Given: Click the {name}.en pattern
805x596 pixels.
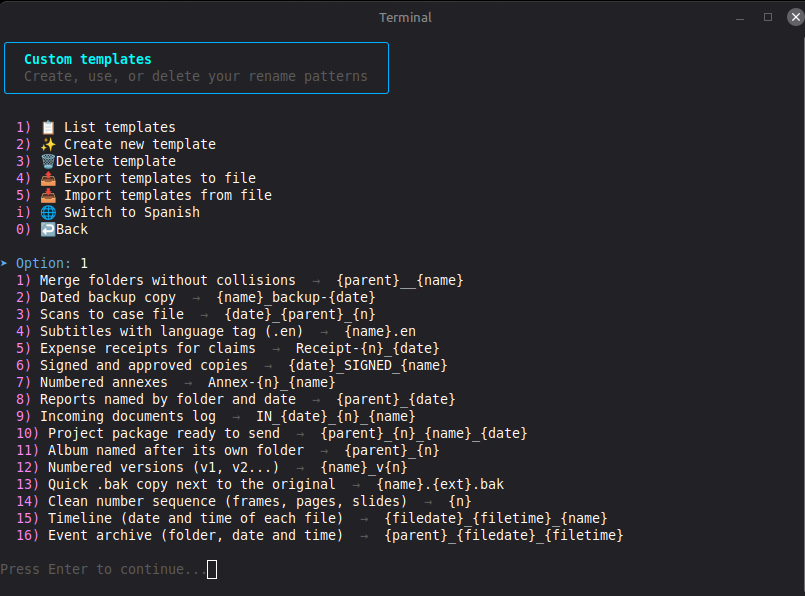Looking at the screenshot, I should (x=380, y=331).
